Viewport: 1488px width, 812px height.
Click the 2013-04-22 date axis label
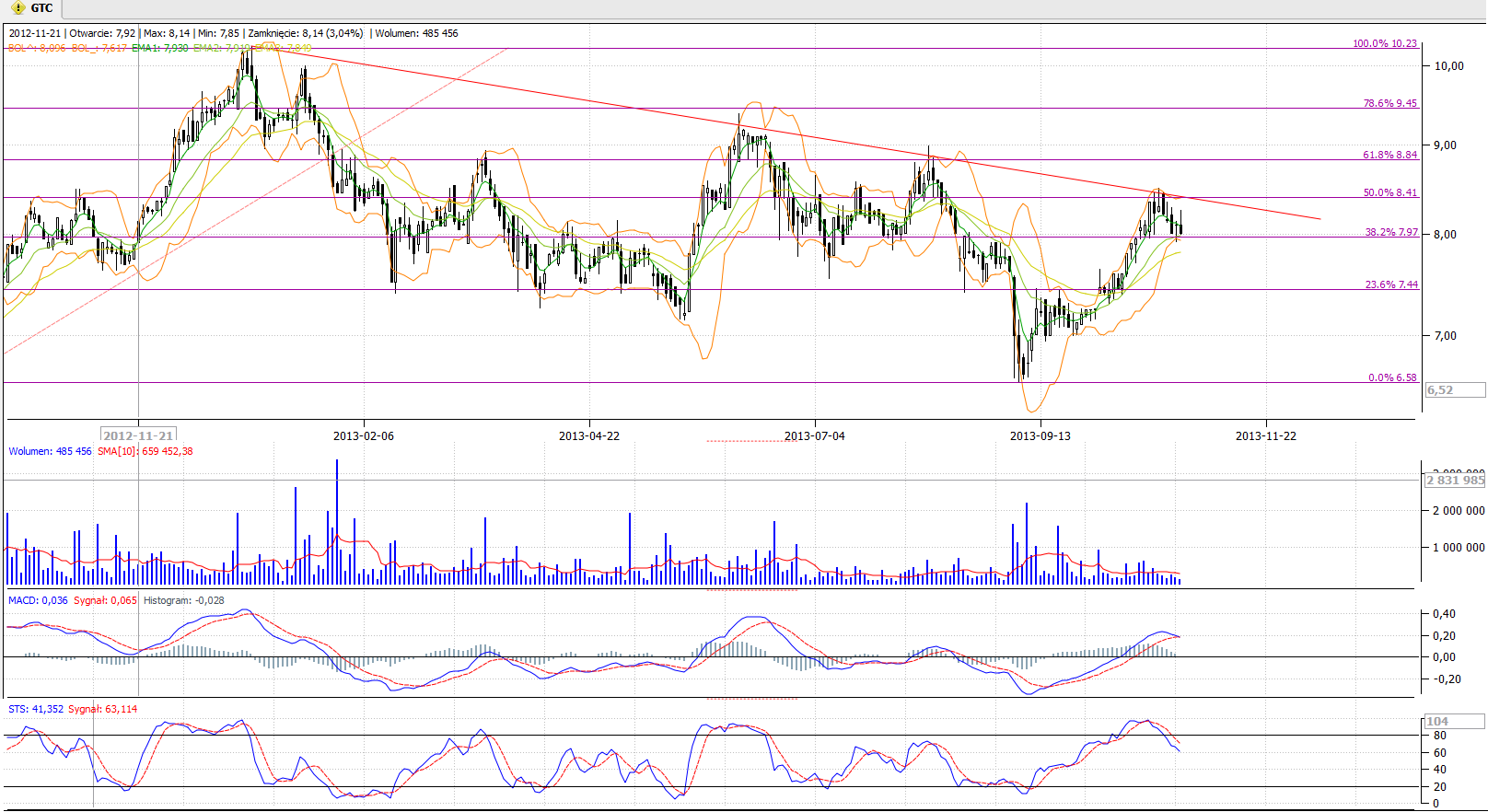[589, 435]
